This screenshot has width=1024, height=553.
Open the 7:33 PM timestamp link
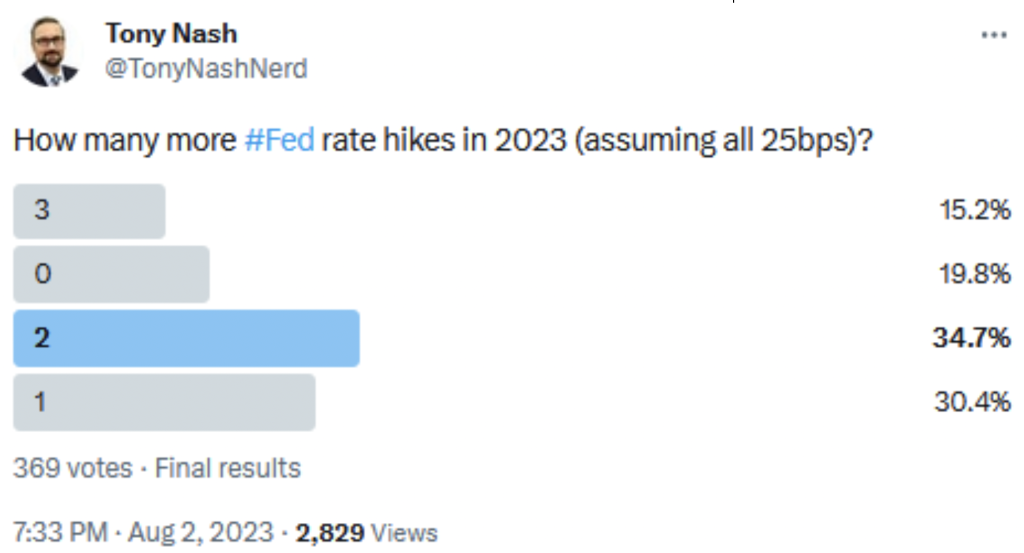[x=60, y=532]
